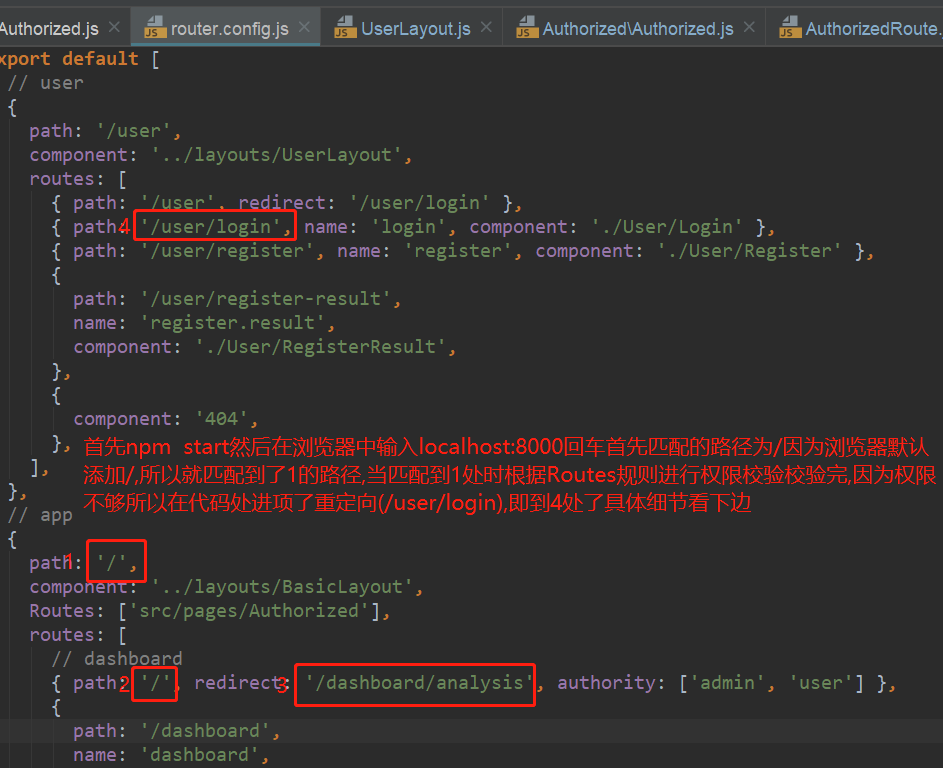
Task: Click the 'admin' authority string
Action: (727, 683)
